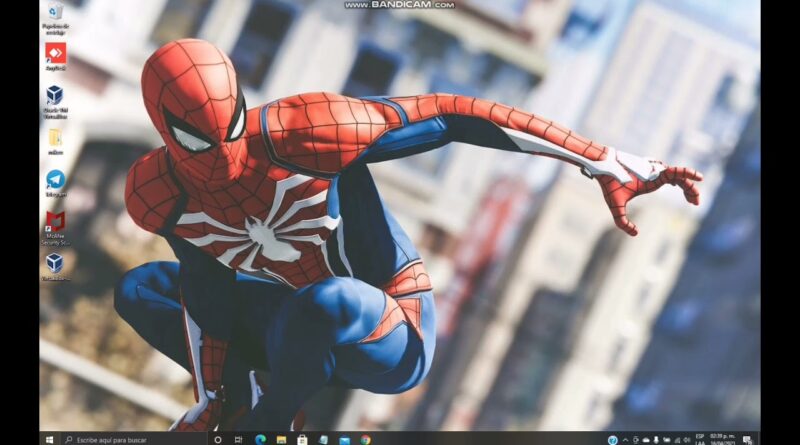Launch Microsoft Edge from the taskbar
Image resolution: width=800 pixels, height=445 pixels.
point(260,439)
